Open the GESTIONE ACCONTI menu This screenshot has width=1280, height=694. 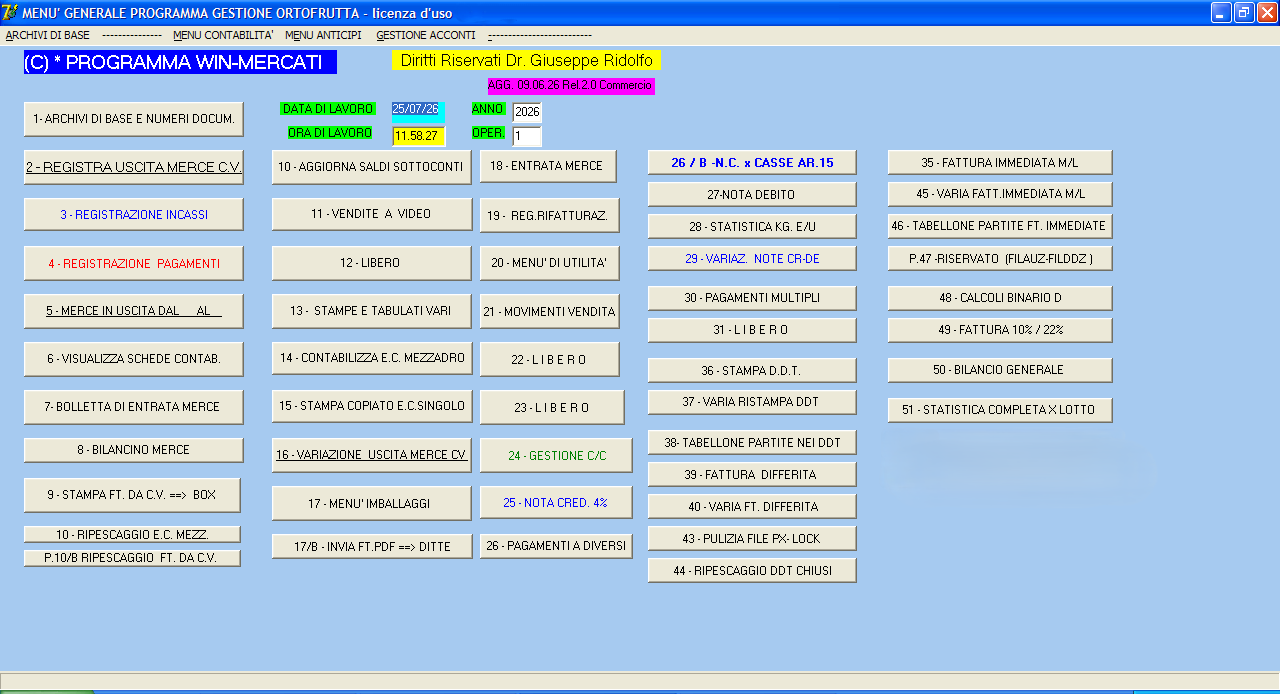426,35
